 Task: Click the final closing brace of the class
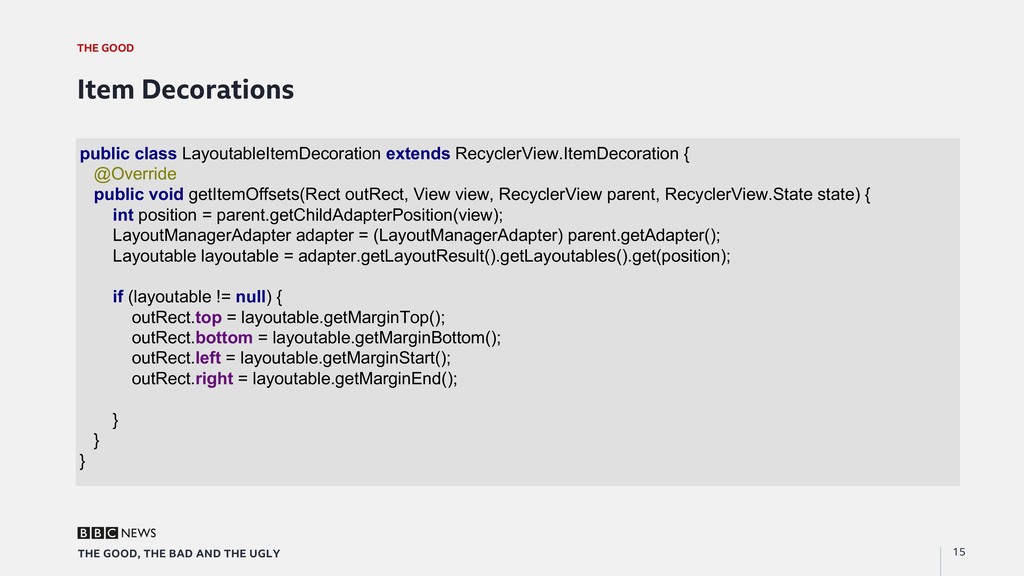[83, 461]
